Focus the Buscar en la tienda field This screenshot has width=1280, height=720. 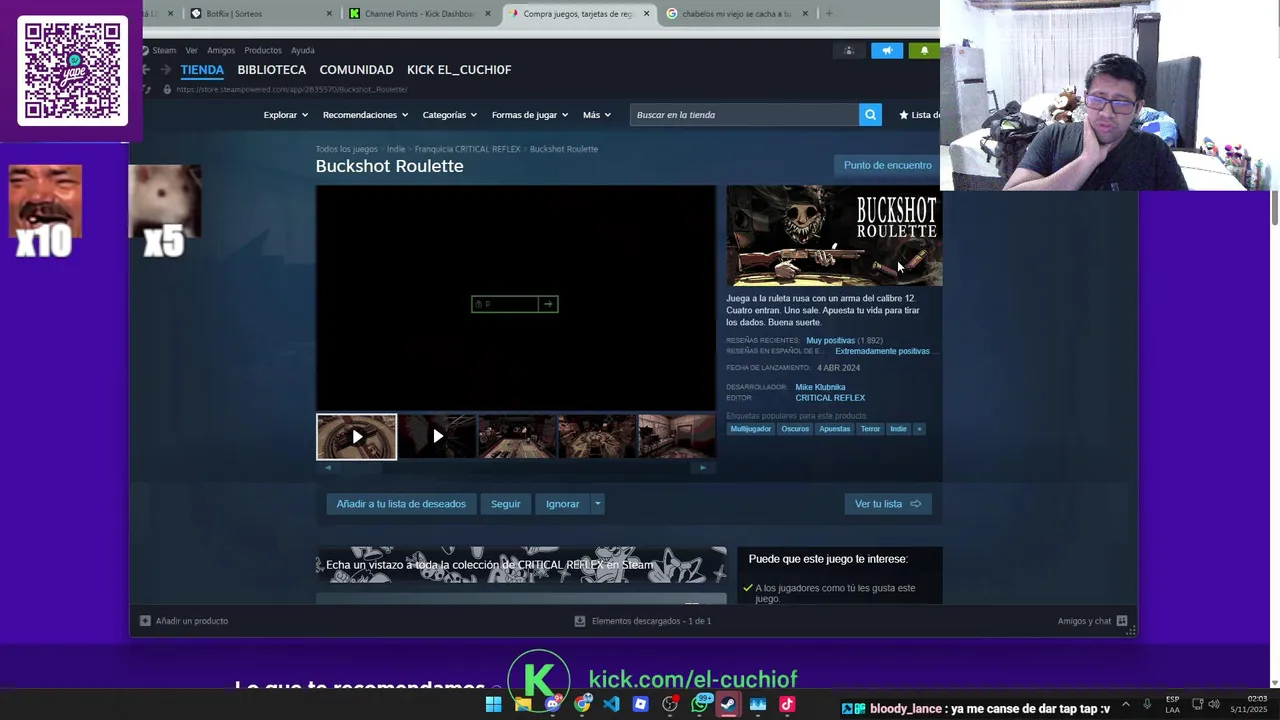point(745,115)
